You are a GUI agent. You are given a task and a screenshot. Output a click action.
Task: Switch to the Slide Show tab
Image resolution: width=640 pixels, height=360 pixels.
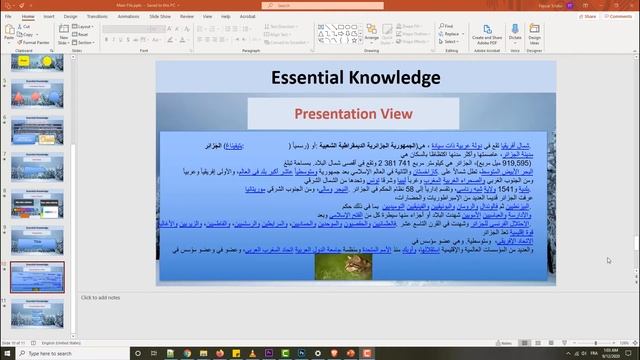tap(160, 16)
